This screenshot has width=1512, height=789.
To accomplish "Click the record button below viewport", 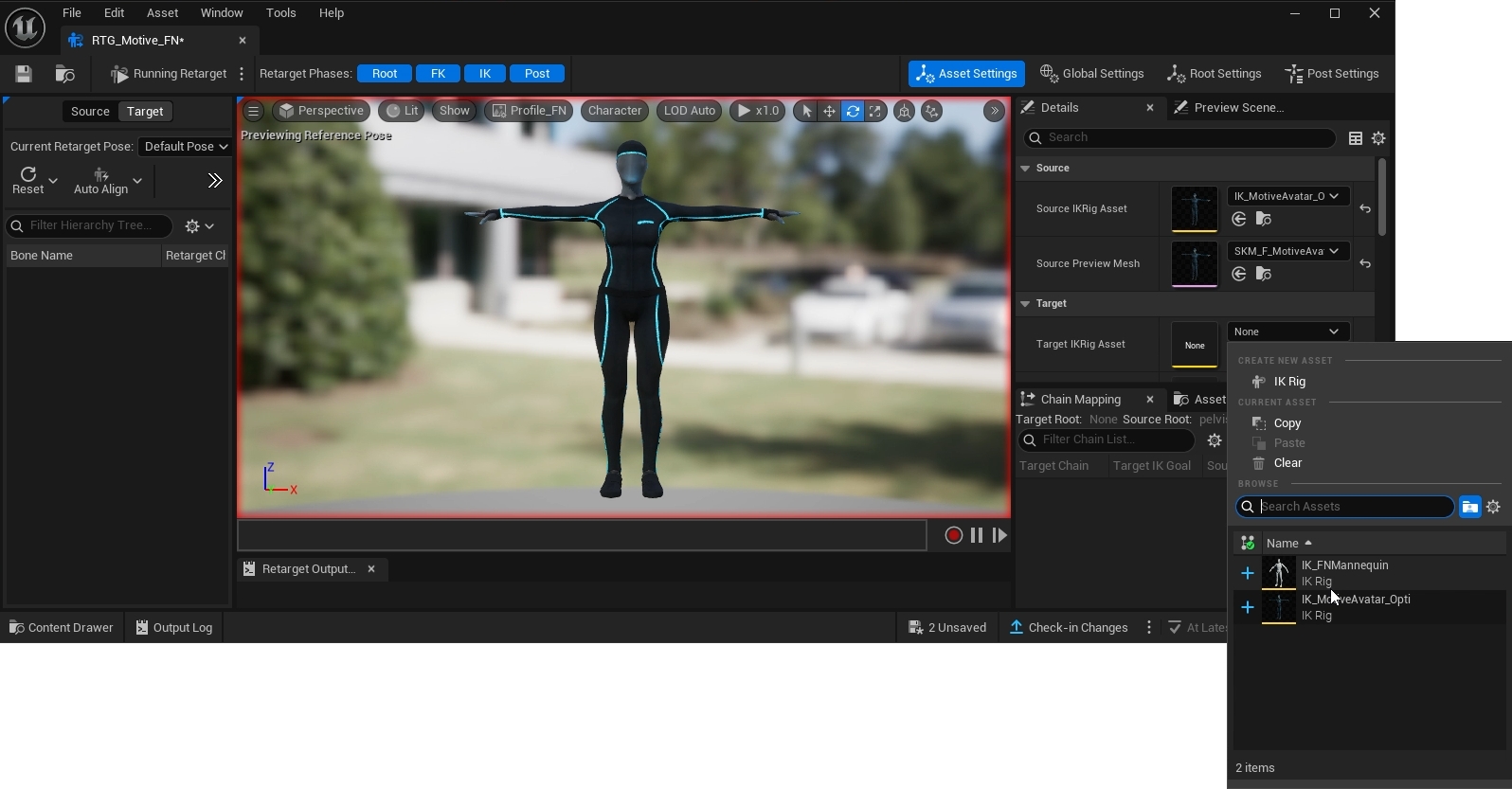I will 953,535.
